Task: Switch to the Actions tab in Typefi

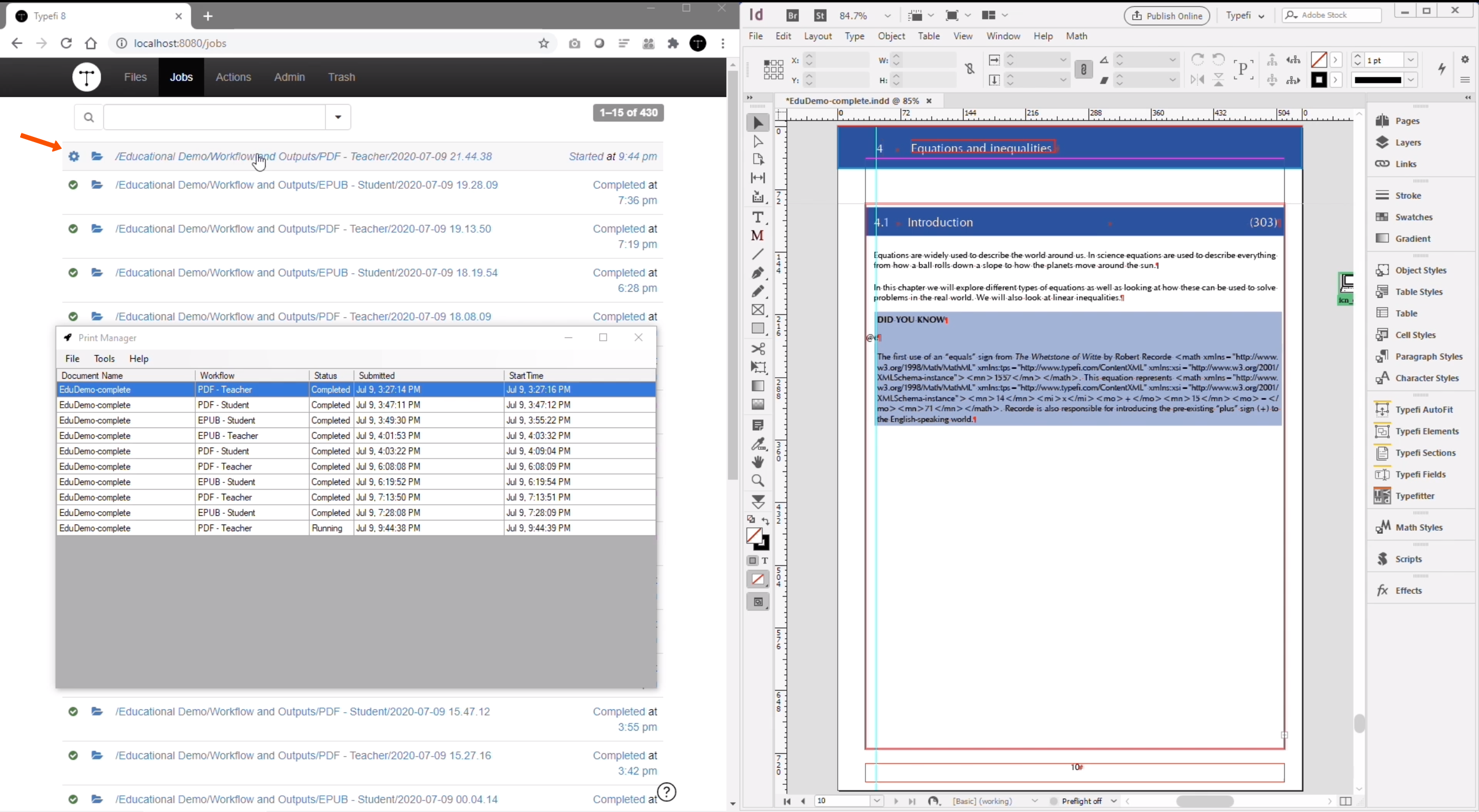Action: (x=233, y=77)
